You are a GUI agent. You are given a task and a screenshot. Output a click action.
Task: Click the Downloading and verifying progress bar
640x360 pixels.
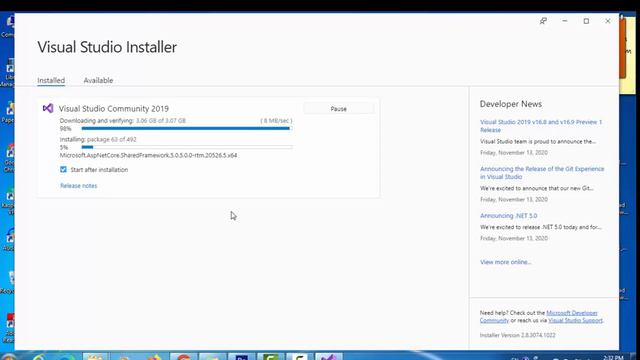[x=187, y=129]
